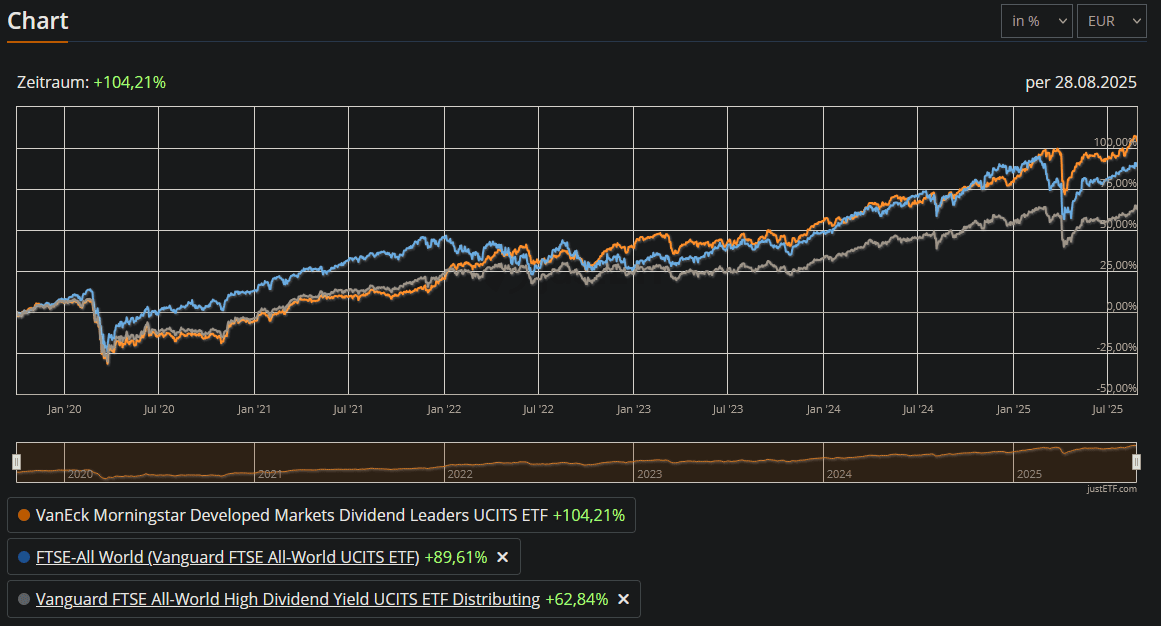Click the 'per 28.08.2025' date label
This screenshot has height=626, width=1161.
1080,82
